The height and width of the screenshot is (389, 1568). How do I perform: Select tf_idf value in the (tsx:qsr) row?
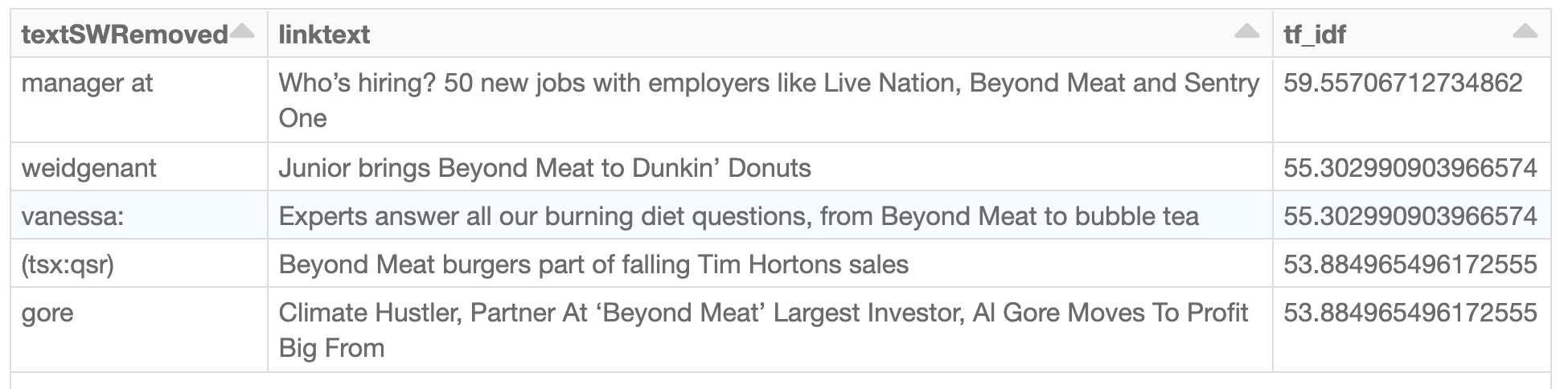pyautogui.click(x=1410, y=264)
